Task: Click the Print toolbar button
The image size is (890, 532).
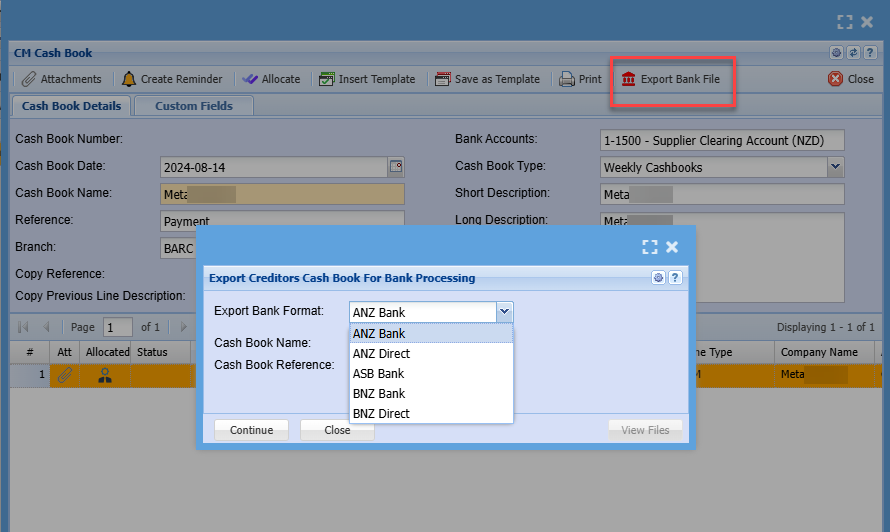Action: point(580,79)
